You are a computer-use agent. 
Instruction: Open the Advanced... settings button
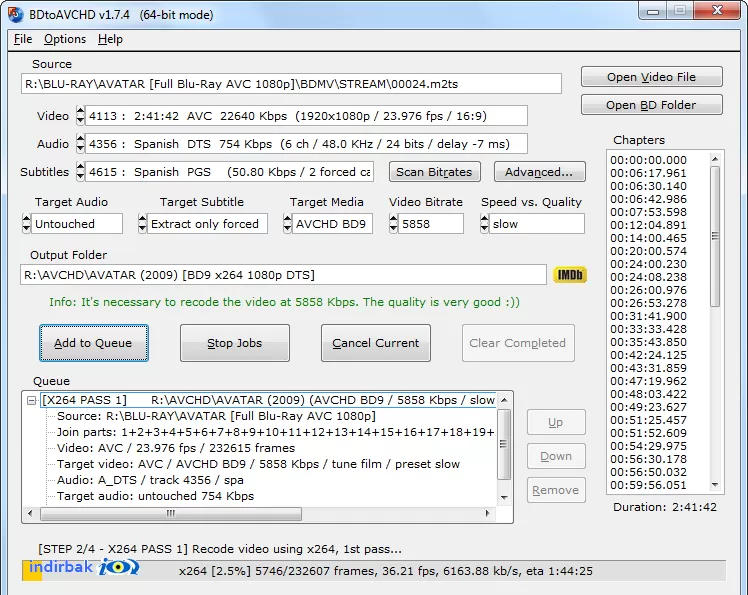(539, 172)
